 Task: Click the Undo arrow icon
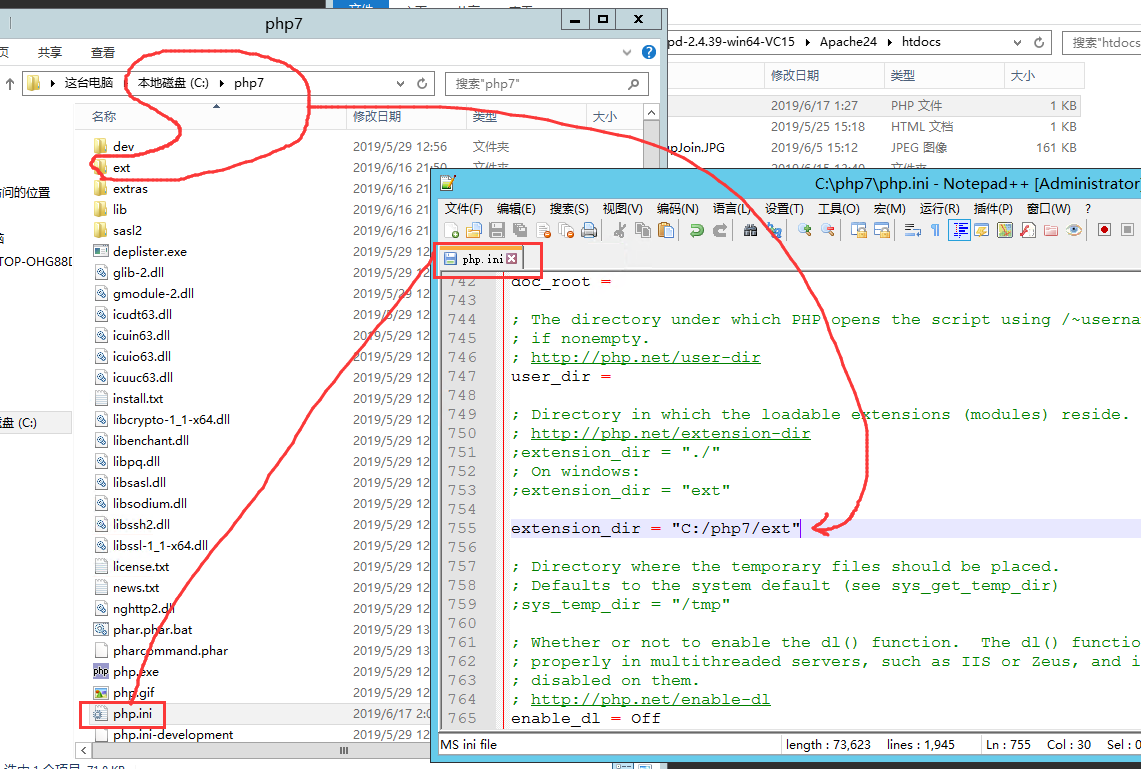point(696,230)
